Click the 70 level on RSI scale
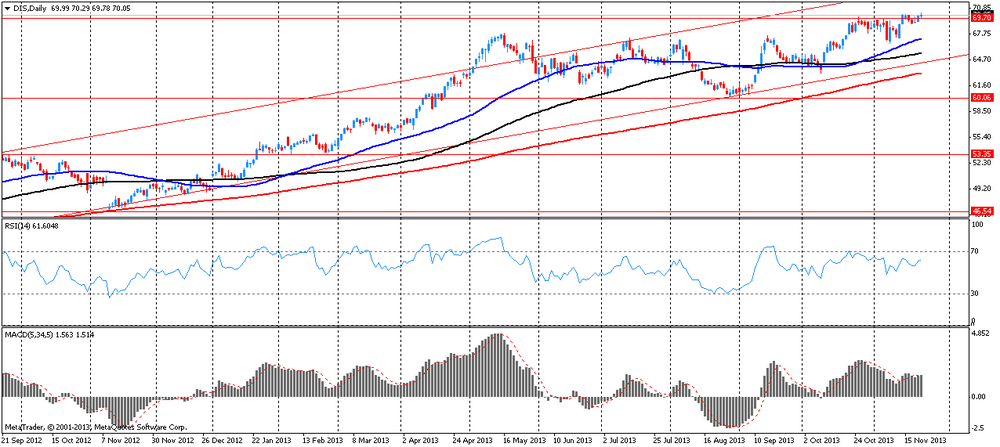This screenshot has height=447, width=1000. coord(976,252)
